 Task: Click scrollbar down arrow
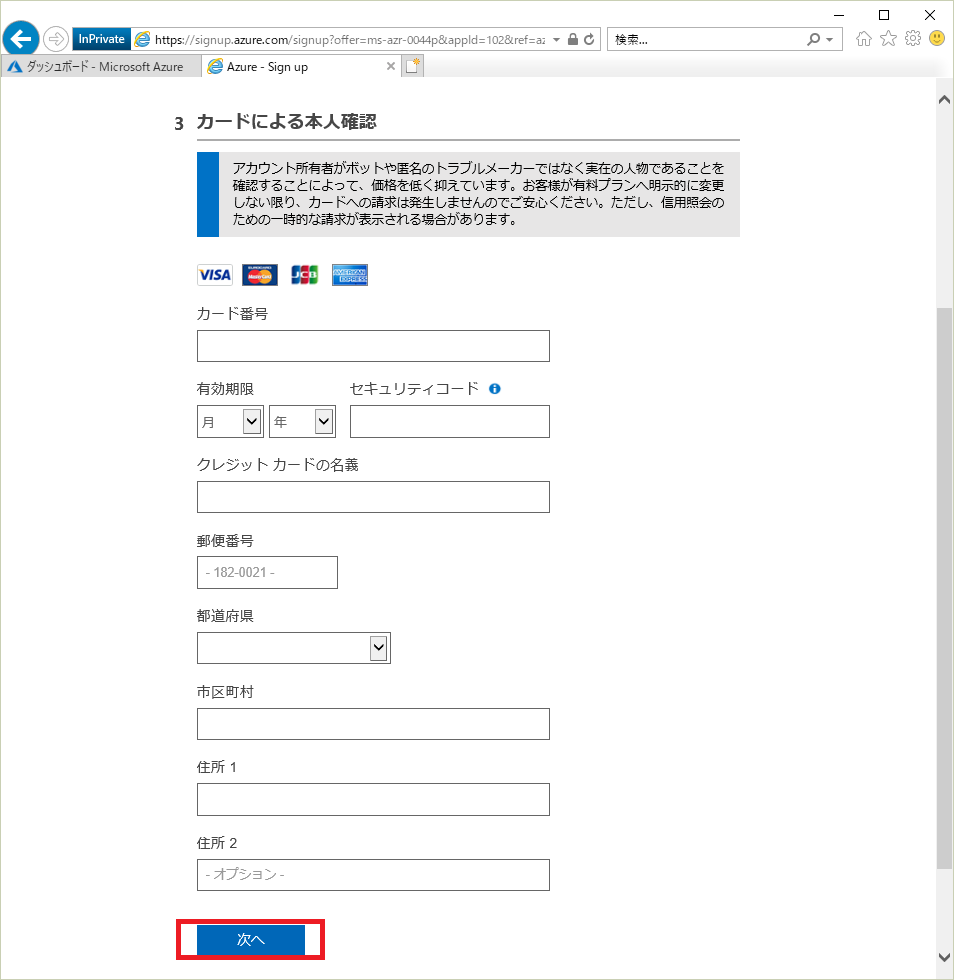tap(945, 957)
